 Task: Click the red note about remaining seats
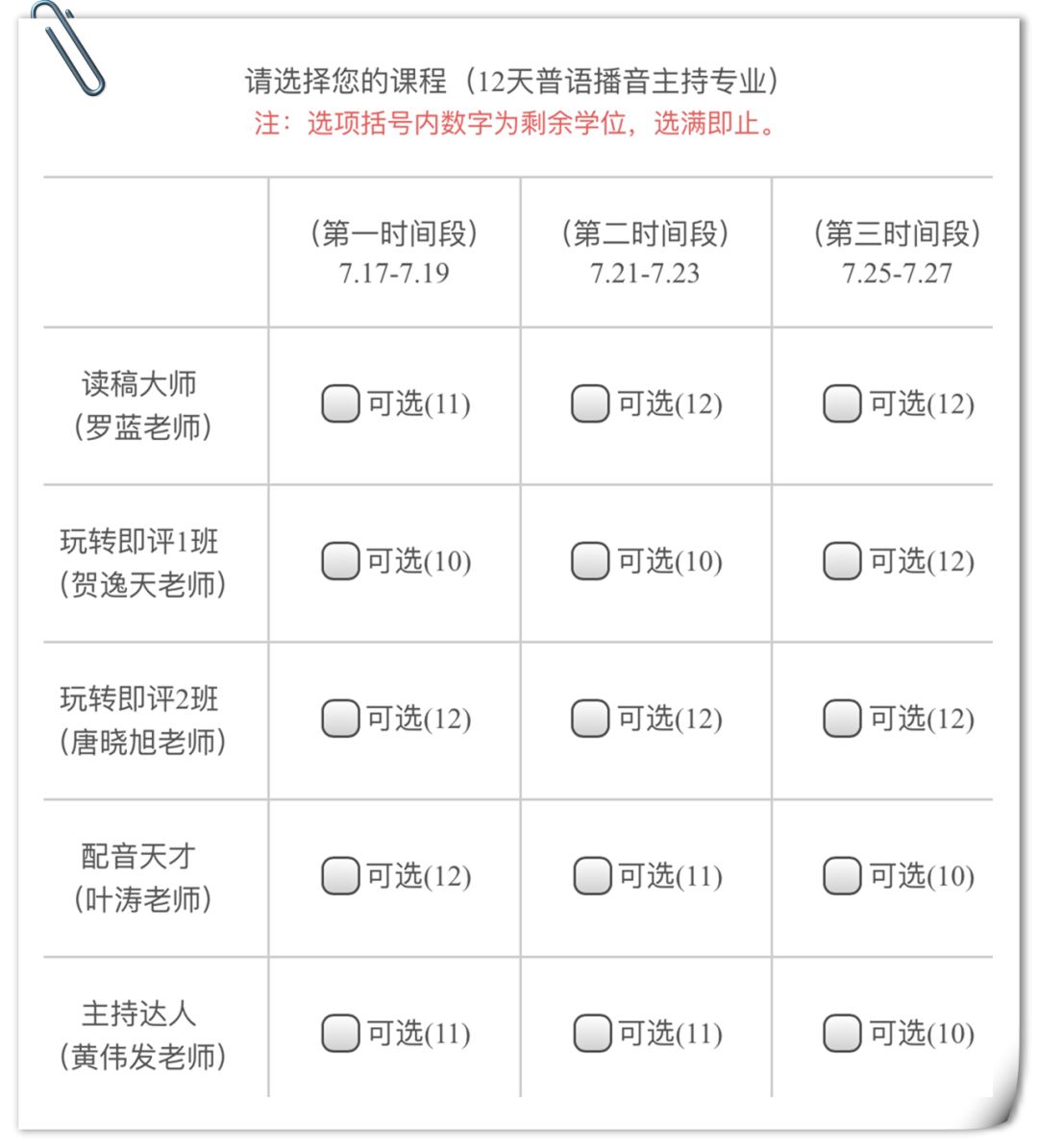click(x=516, y=123)
